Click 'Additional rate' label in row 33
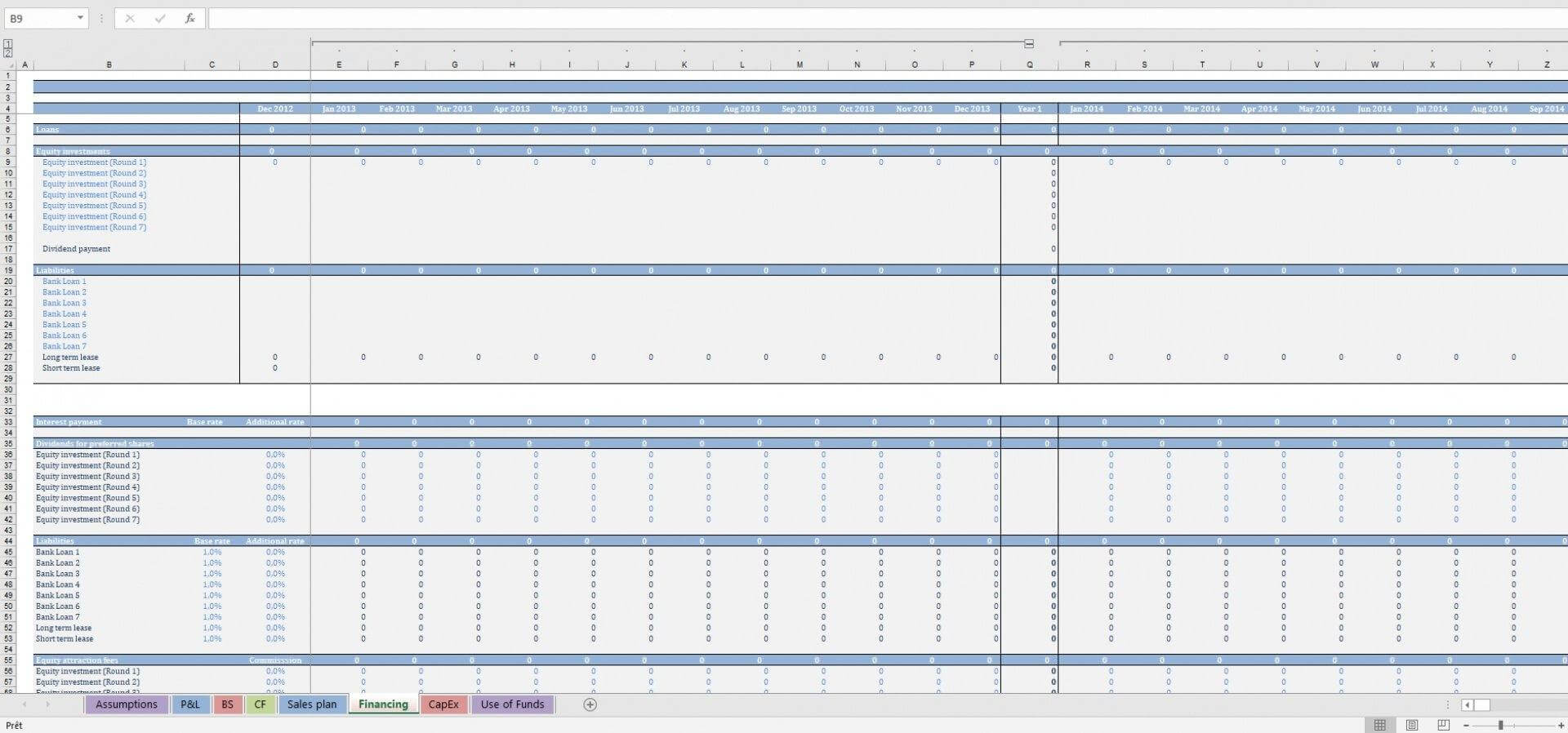 [x=275, y=422]
